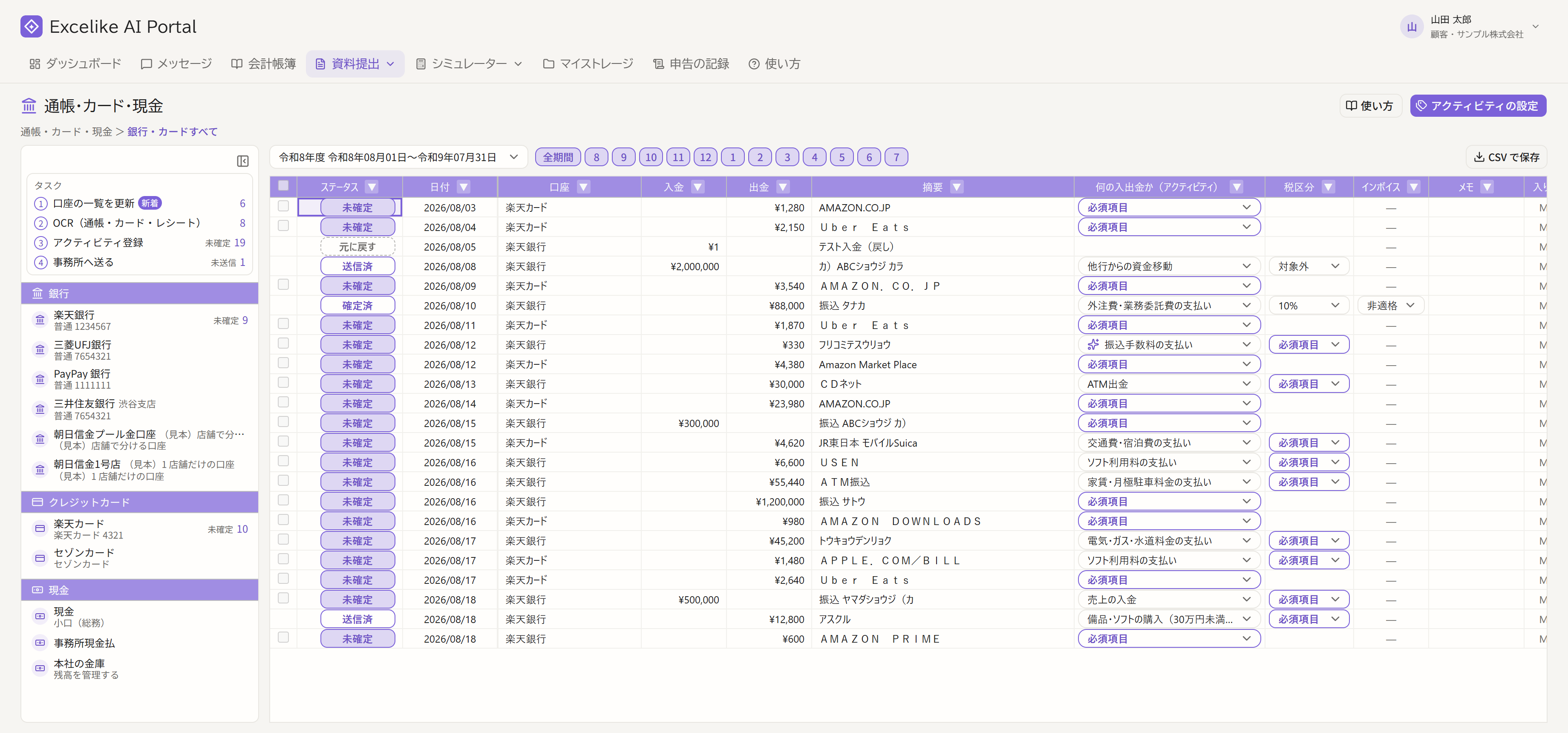Open the 10% tax category dropdown

(1309, 306)
